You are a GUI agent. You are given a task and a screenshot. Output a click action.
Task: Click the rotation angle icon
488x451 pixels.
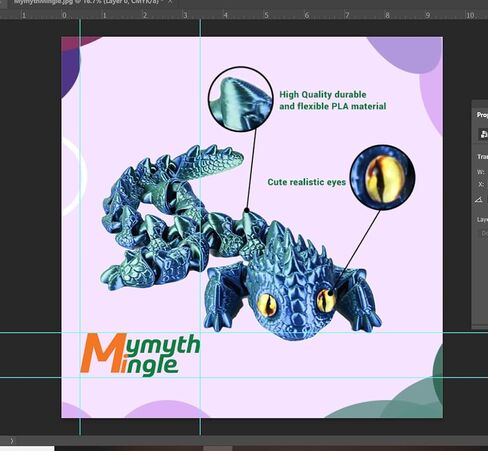point(479,200)
